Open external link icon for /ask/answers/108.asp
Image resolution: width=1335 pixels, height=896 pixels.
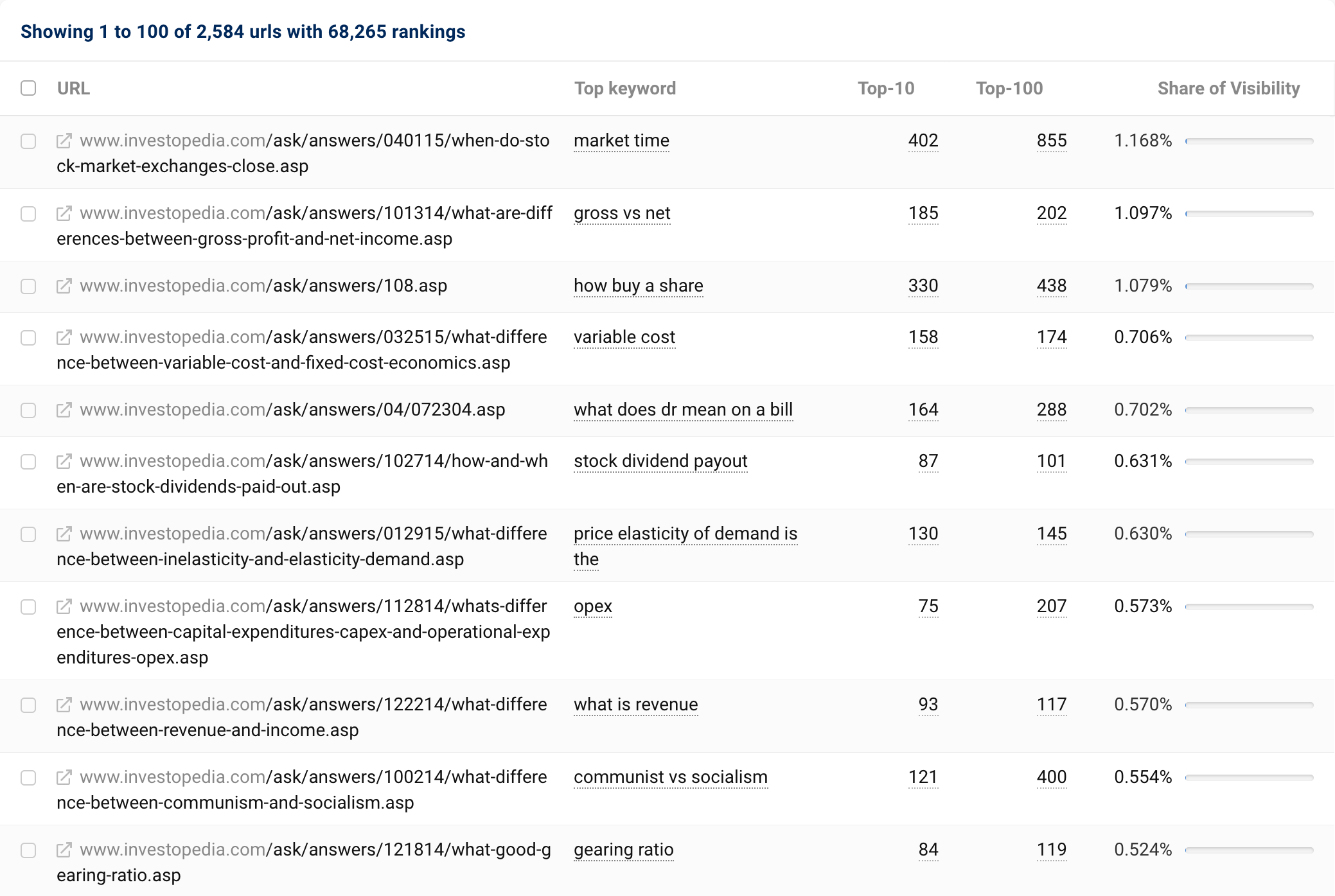click(64, 286)
